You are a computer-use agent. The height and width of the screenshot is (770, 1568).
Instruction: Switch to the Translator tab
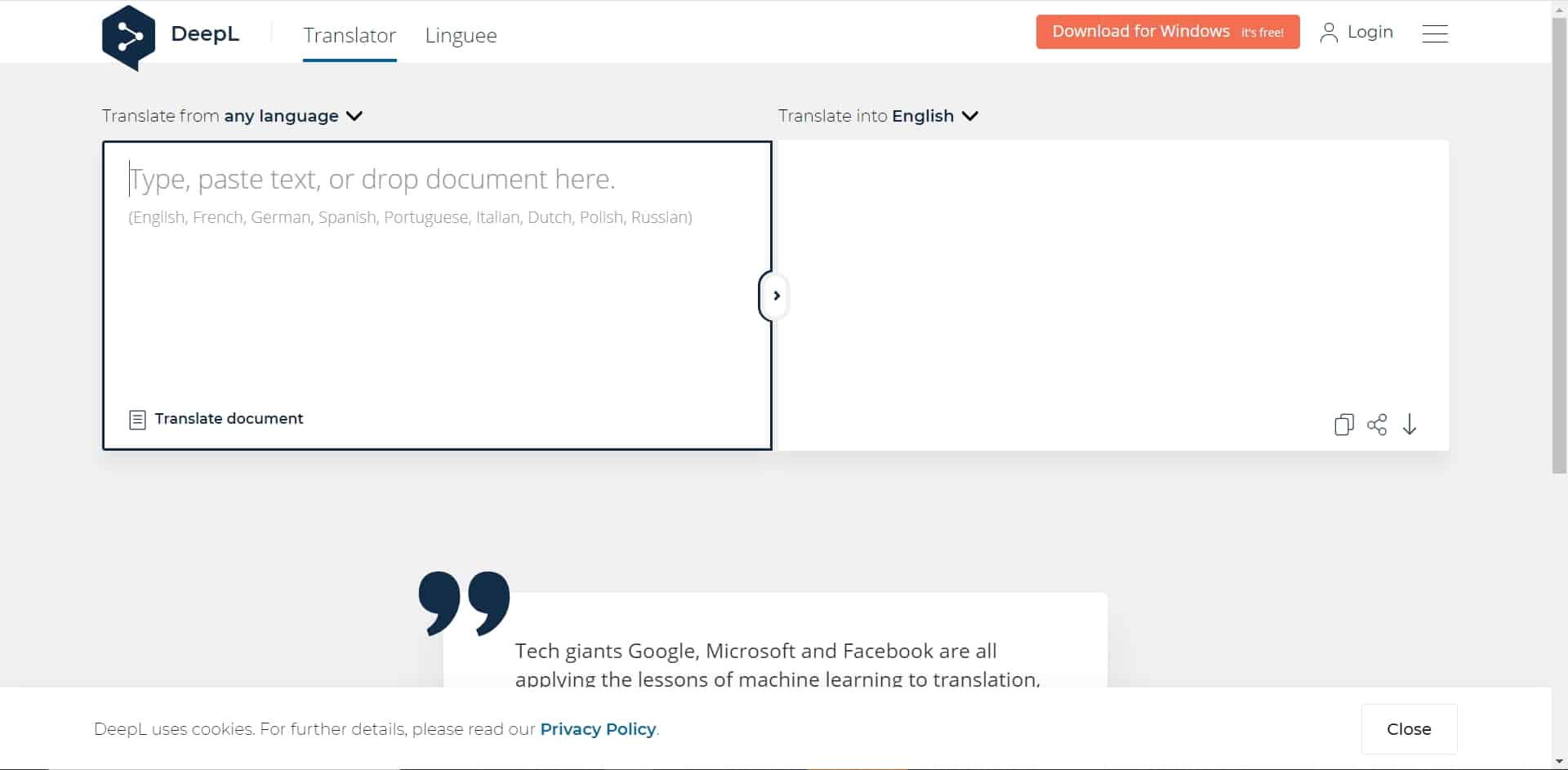pyautogui.click(x=350, y=35)
